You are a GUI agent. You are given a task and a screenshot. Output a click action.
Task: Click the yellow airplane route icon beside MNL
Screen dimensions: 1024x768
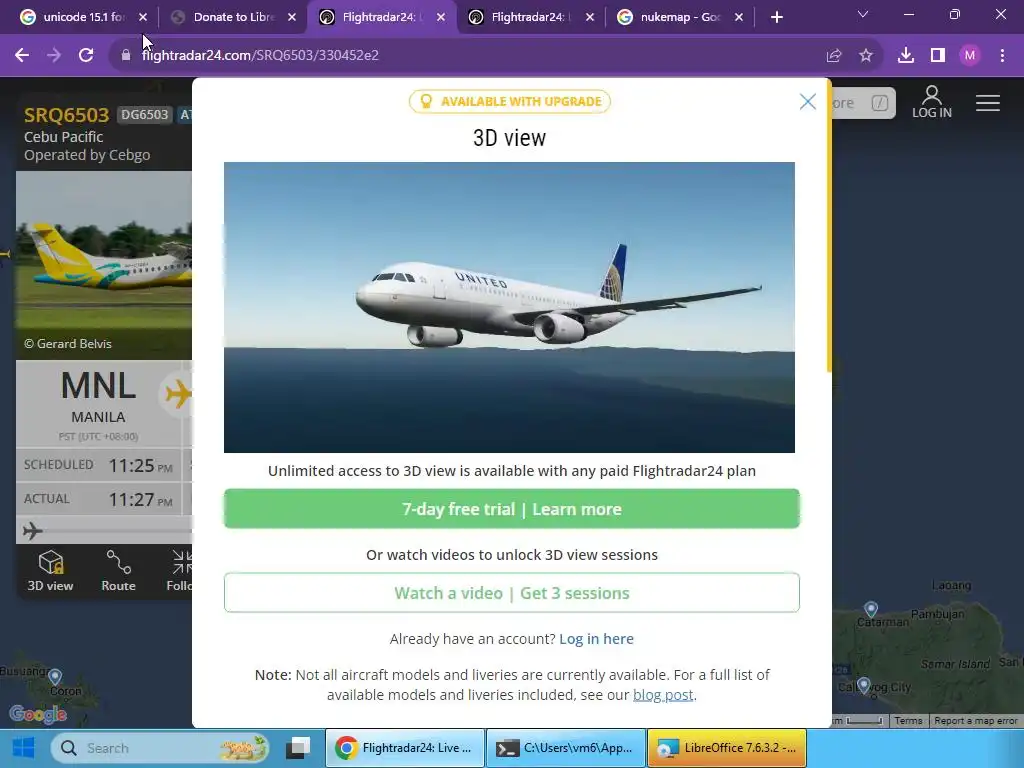[177, 394]
